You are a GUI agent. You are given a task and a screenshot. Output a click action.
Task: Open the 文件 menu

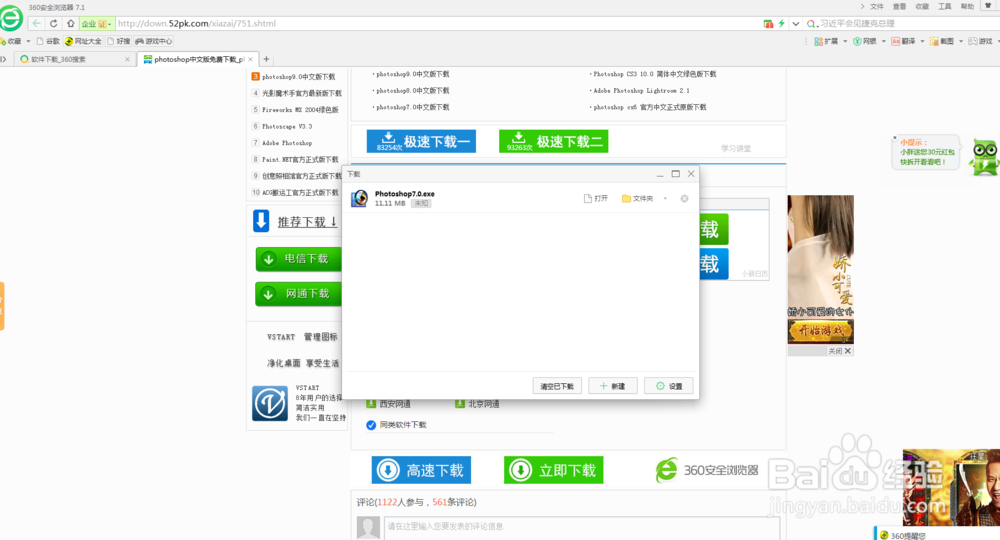[x=877, y=6]
